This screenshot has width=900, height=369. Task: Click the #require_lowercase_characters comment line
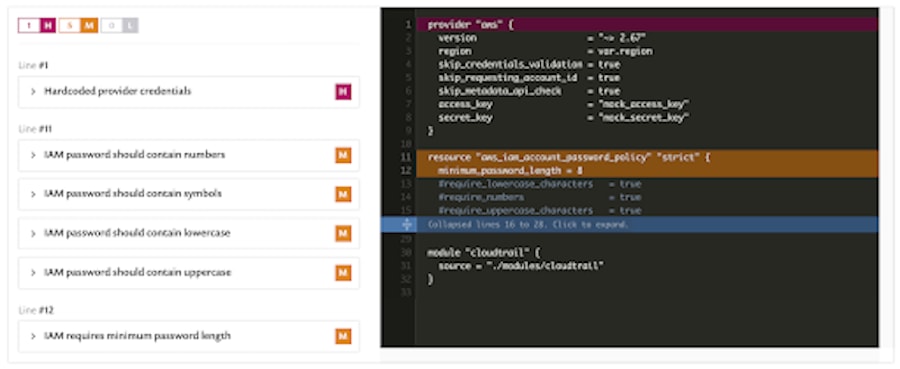[540, 184]
